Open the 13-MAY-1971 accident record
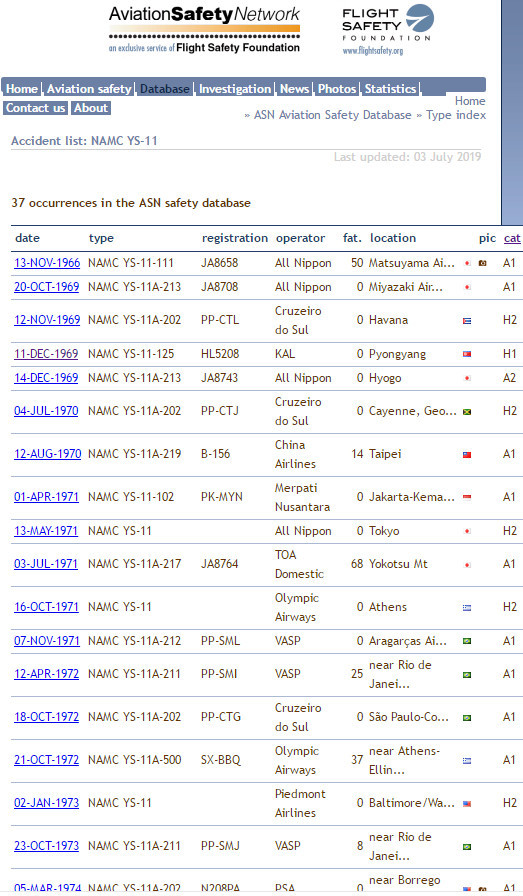523x896 pixels. pyautogui.click(x=46, y=531)
